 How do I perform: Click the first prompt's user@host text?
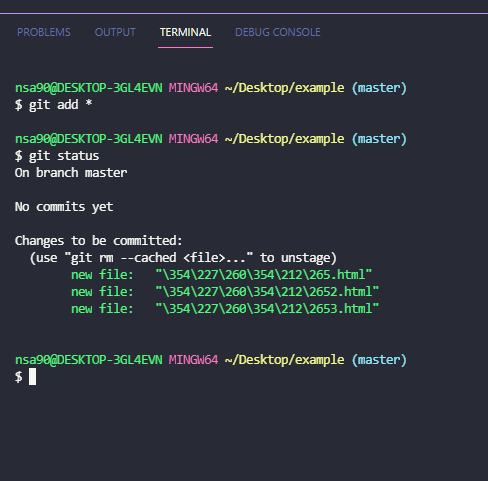89,88
